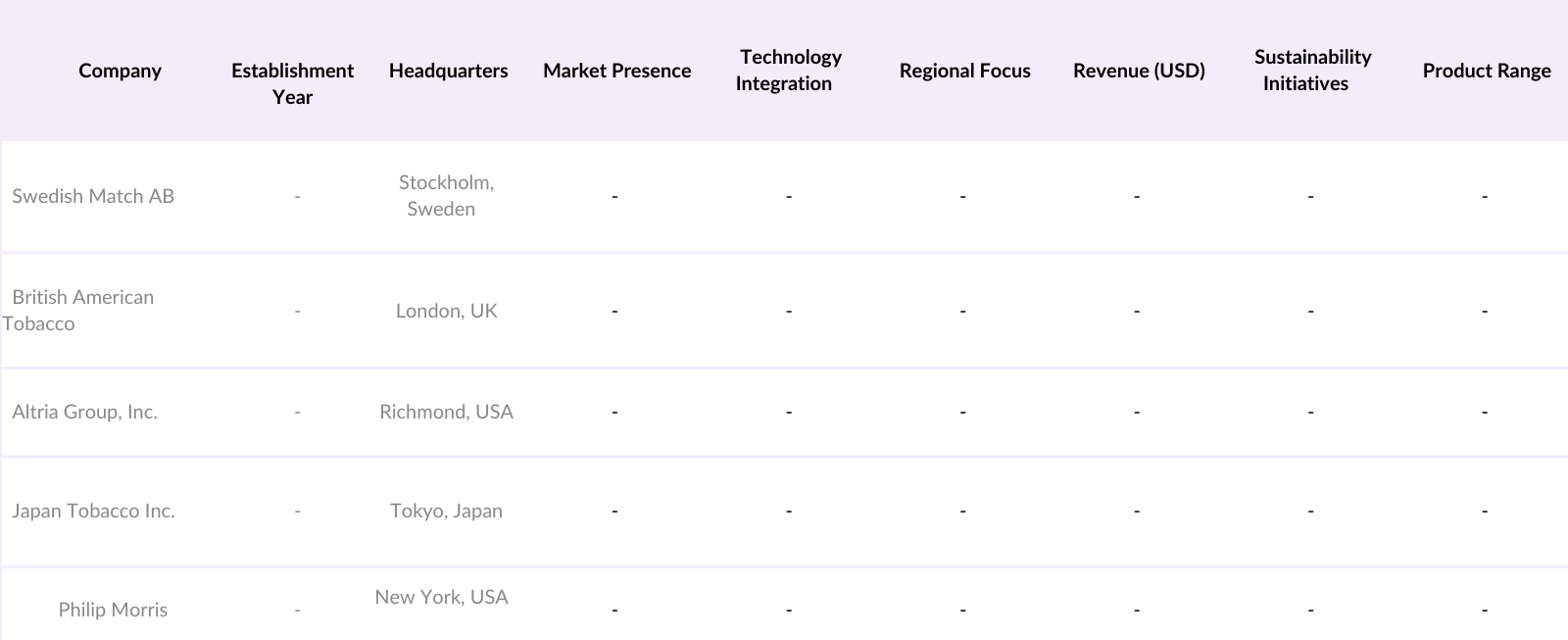
Task: Click the Headquarters column header
Action: [448, 71]
